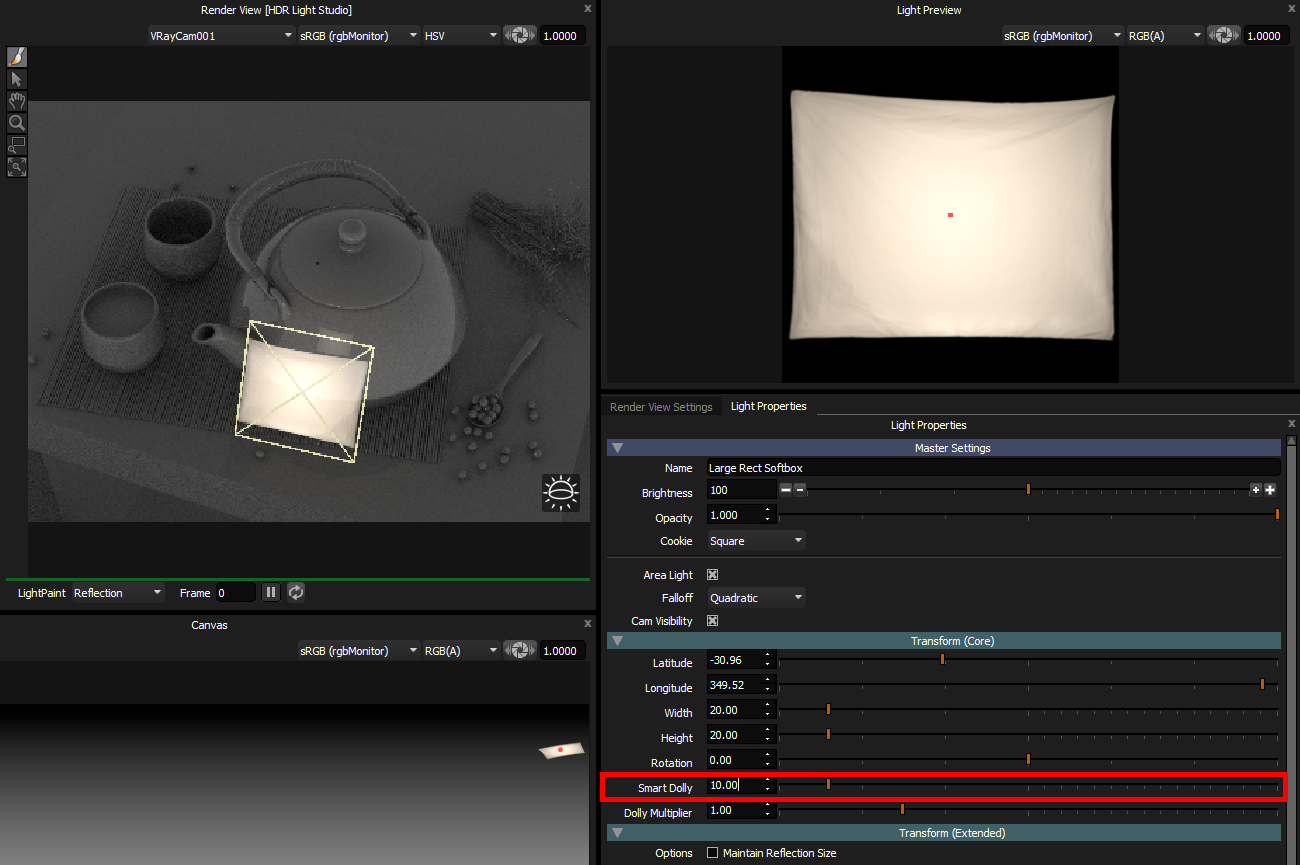Click the Opacity slider track

(1028, 515)
